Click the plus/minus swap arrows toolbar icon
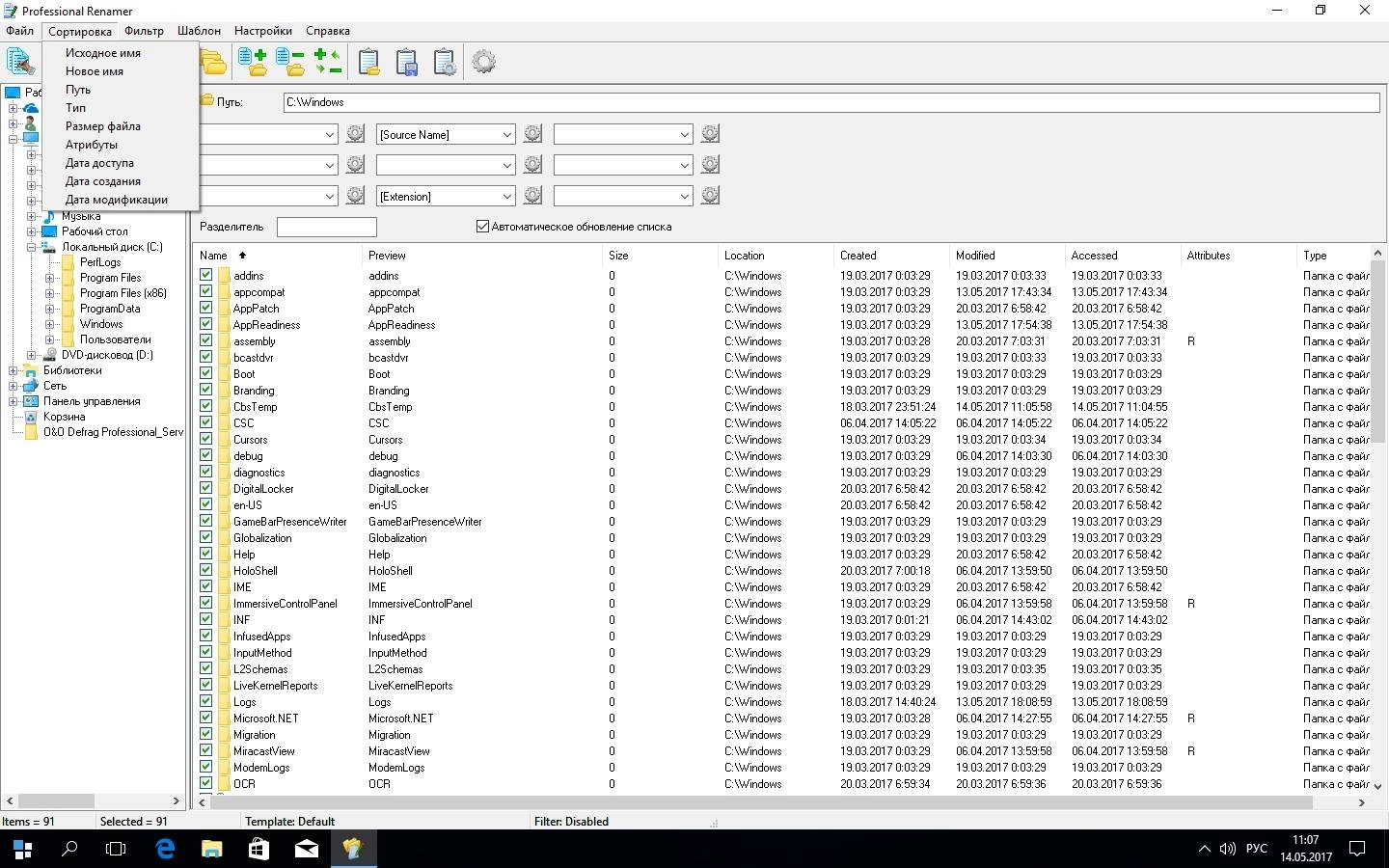The image size is (1389, 868). click(328, 62)
